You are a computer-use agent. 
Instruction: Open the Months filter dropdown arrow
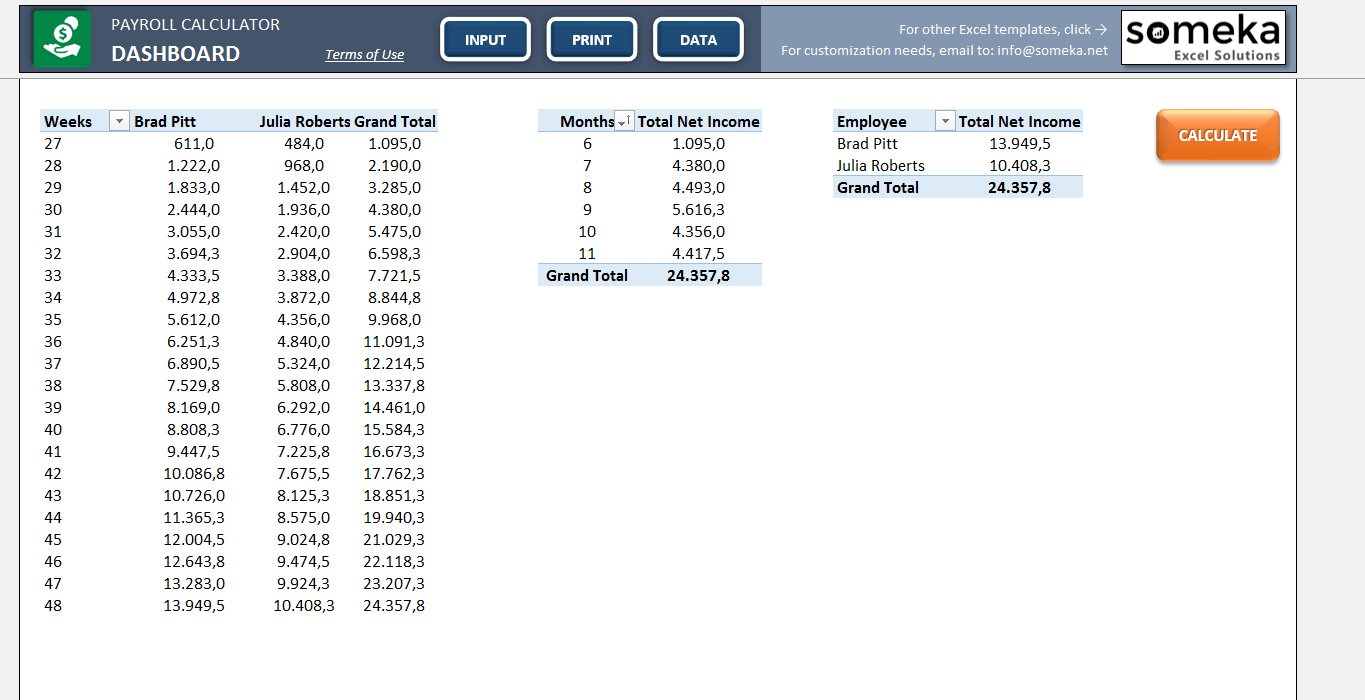pyautogui.click(x=624, y=121)
